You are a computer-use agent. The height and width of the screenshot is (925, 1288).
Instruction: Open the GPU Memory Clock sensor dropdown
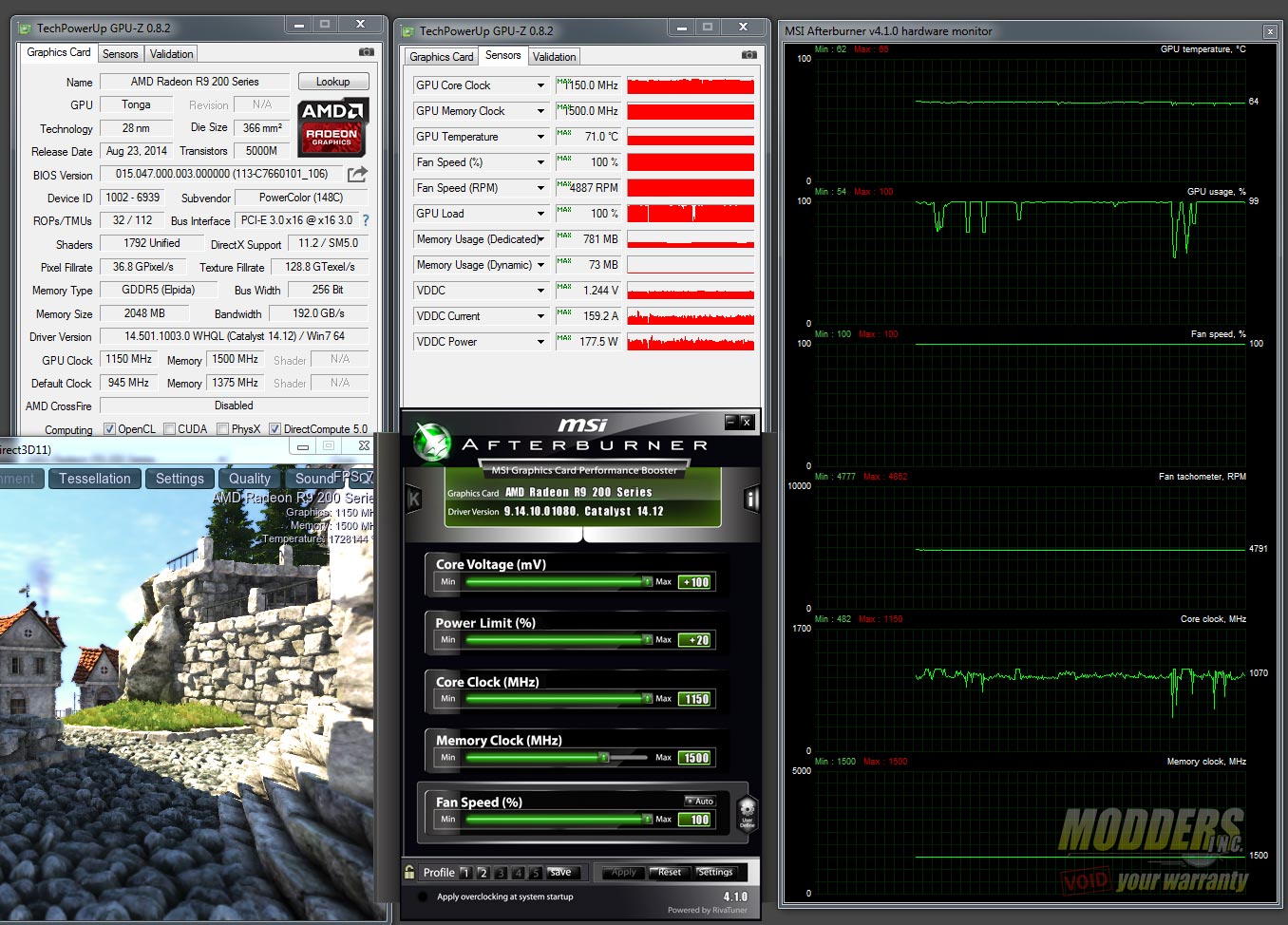(540, 111)
